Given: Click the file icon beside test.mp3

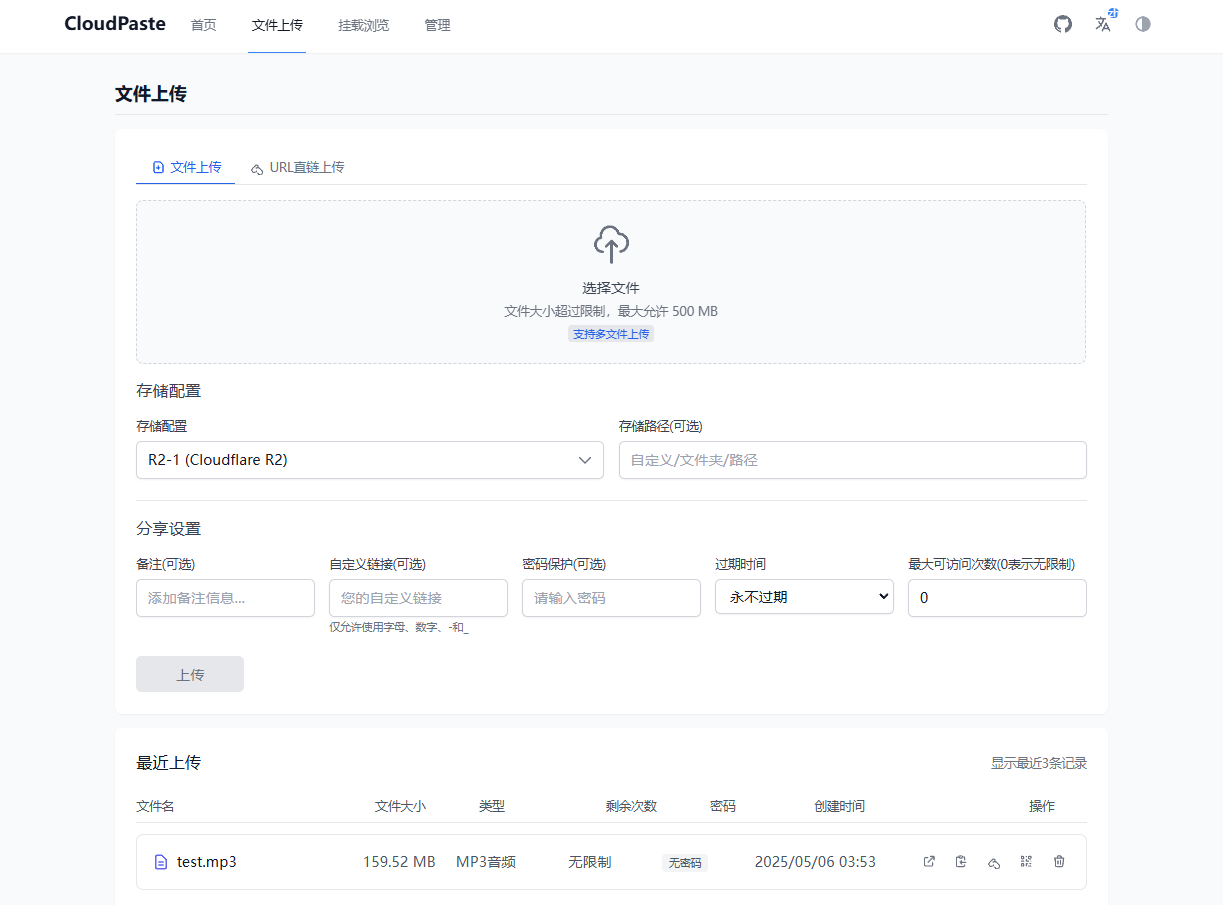Looking at the screenshot, I should click(161, 861).
